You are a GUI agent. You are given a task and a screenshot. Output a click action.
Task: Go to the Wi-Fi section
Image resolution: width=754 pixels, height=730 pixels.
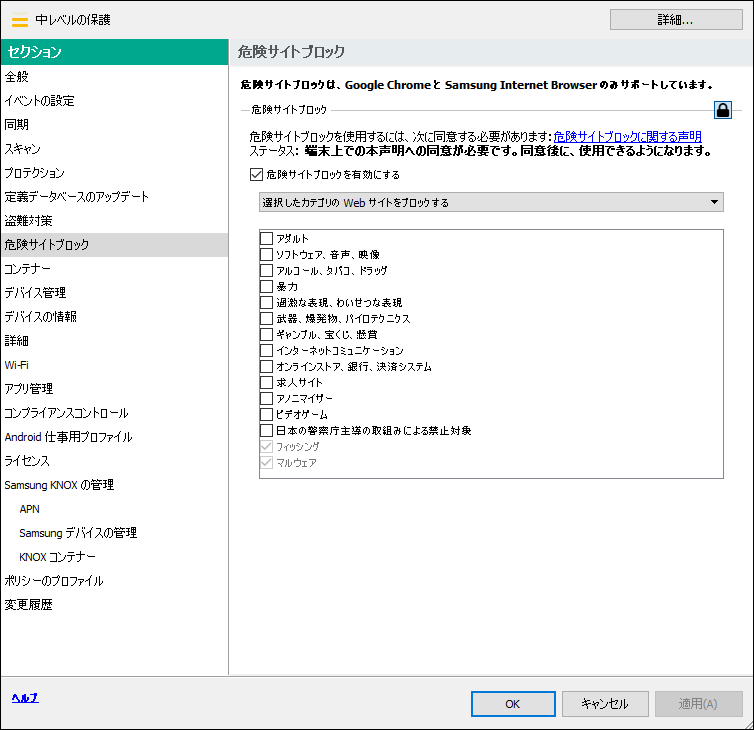pos(17,365)
